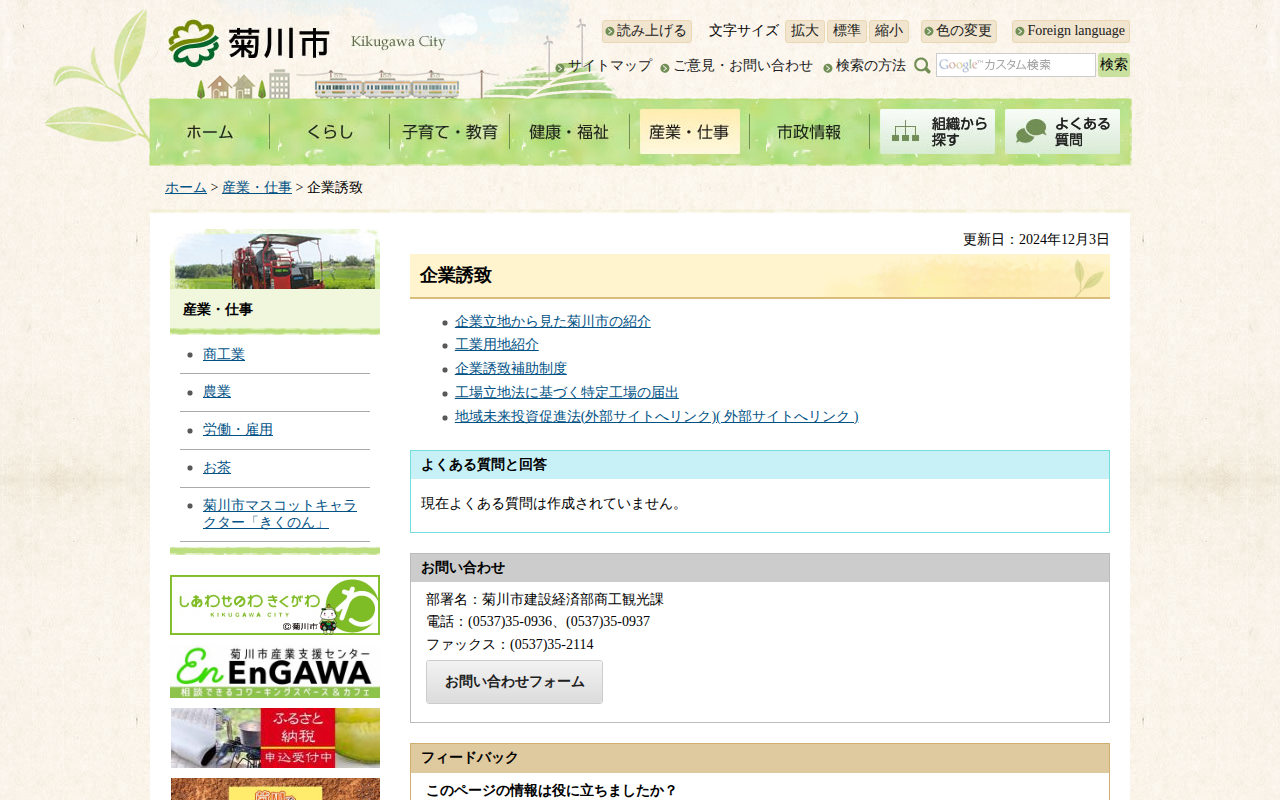This screenshot has width=1280, height=800.
Task: Click 部署名：菊川市建設経済部商工観光課 text
Action: click(x=545, y=600)
